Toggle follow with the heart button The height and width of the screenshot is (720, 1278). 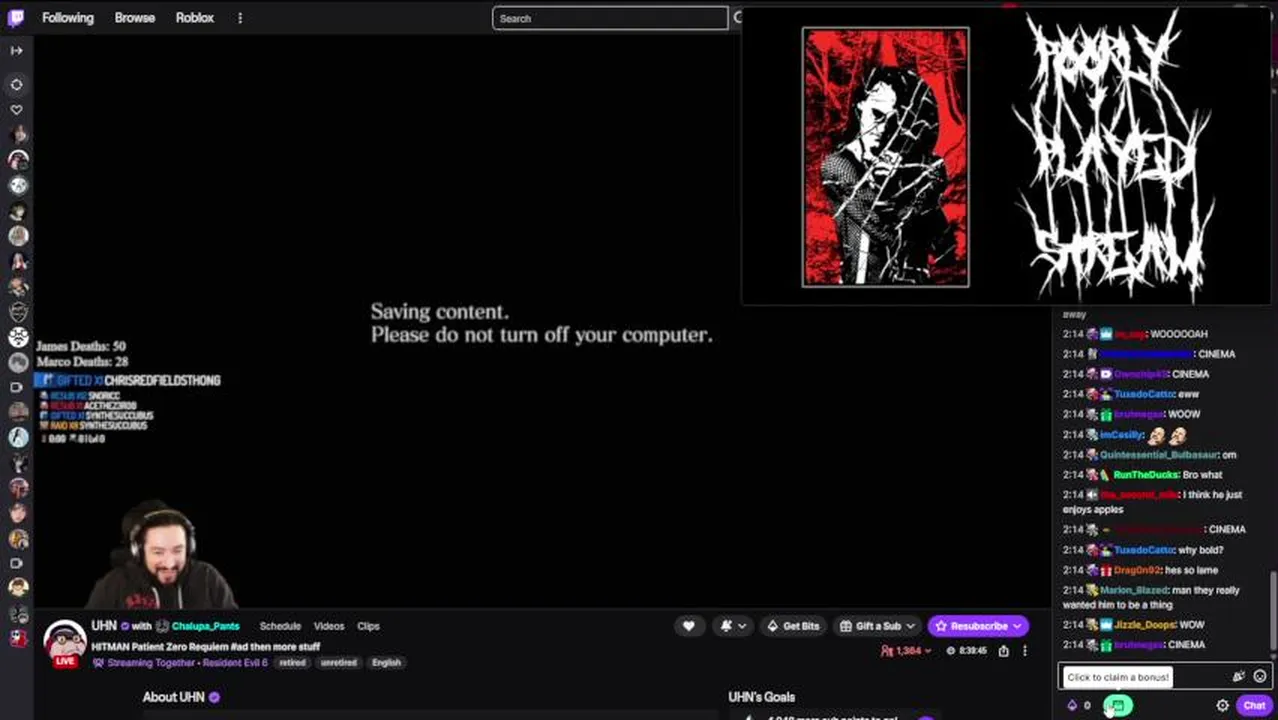coord(688,626)
